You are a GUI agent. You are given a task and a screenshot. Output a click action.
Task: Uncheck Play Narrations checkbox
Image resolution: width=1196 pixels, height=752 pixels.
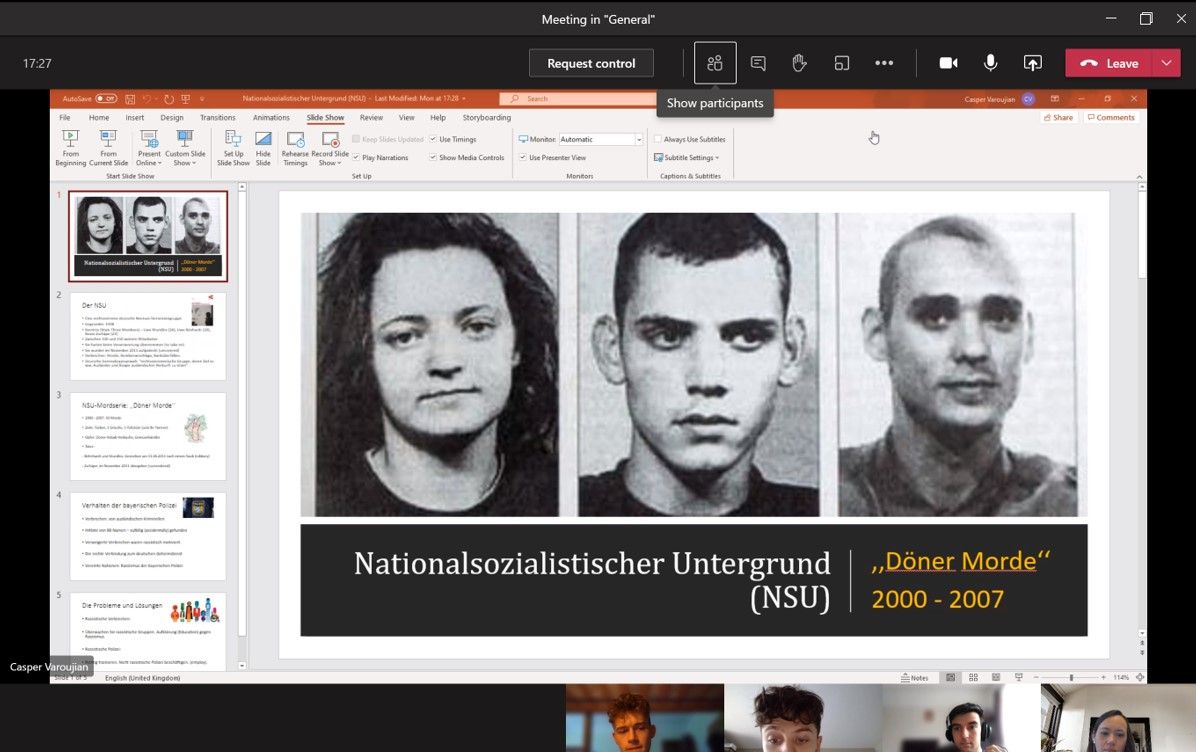(356, 157)
